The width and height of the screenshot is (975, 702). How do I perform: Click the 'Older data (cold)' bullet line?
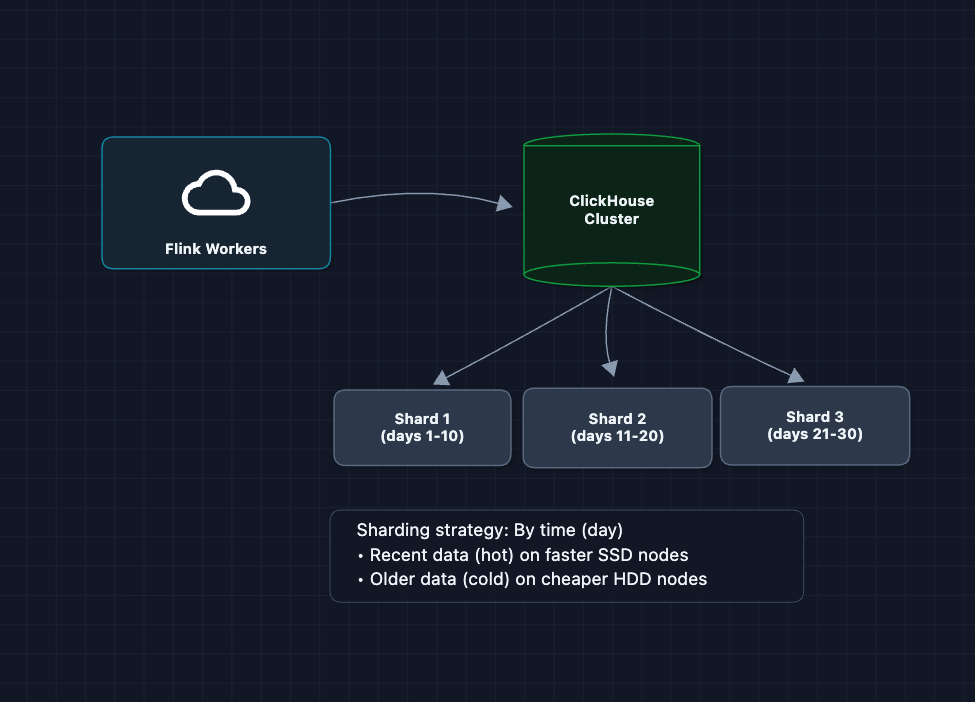point(537,579)
